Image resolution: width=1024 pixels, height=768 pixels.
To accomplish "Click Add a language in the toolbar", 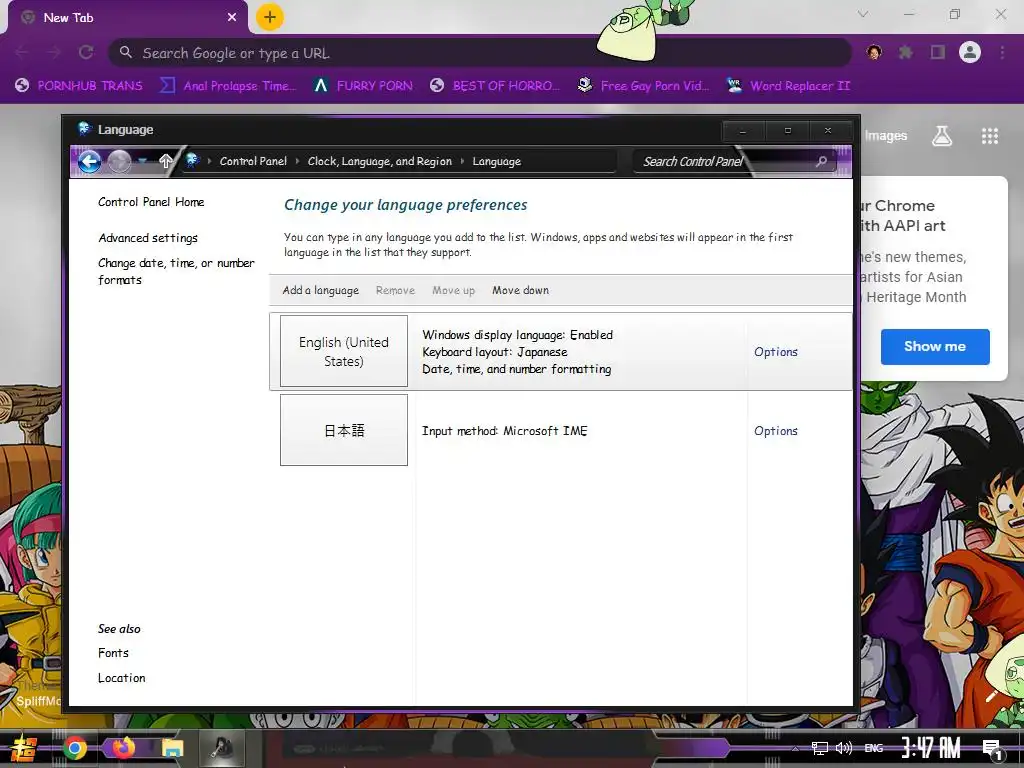I will tap(321, 290).
